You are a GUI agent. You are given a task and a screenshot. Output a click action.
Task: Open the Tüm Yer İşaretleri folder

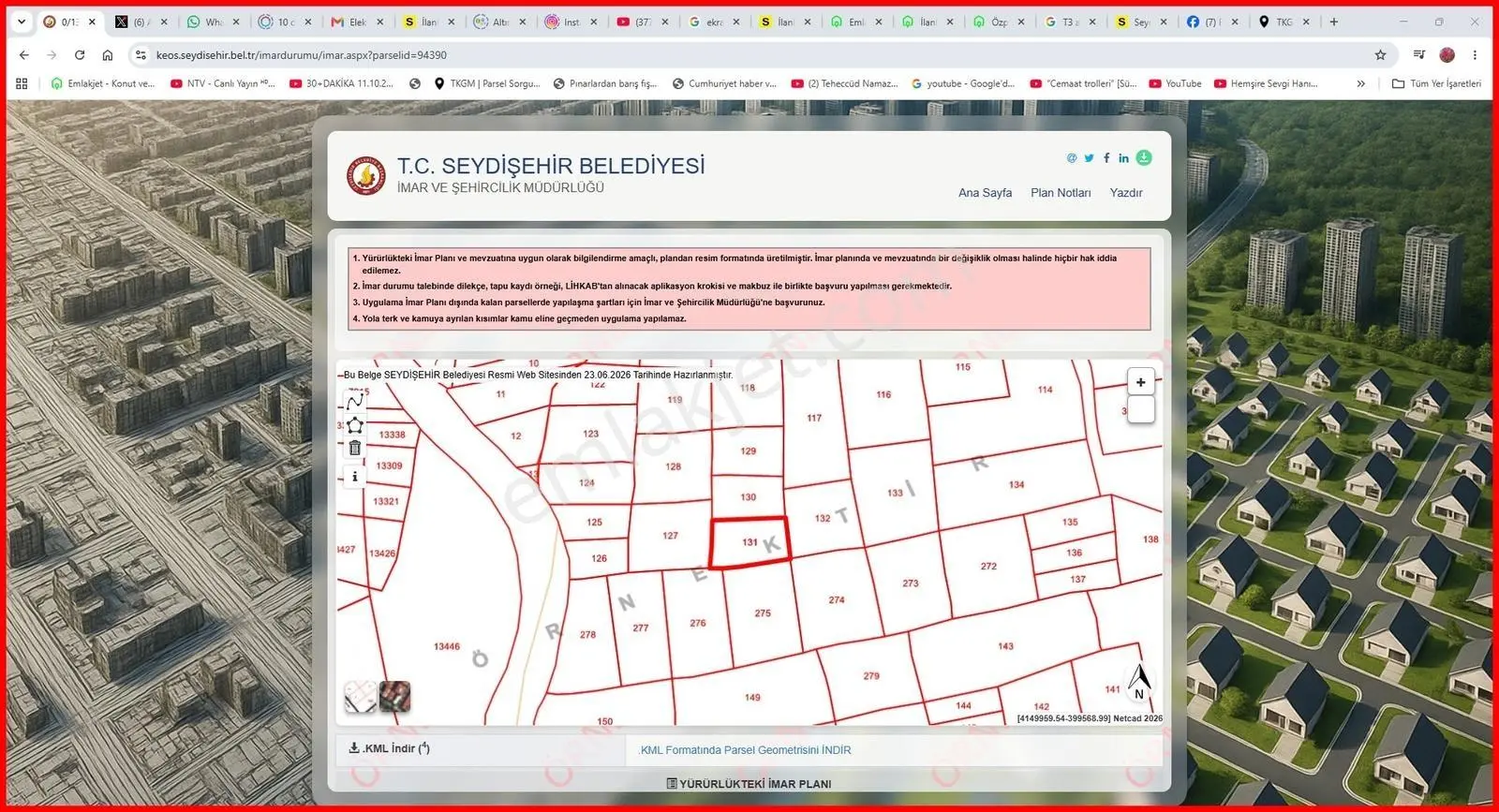[1436, 83]
